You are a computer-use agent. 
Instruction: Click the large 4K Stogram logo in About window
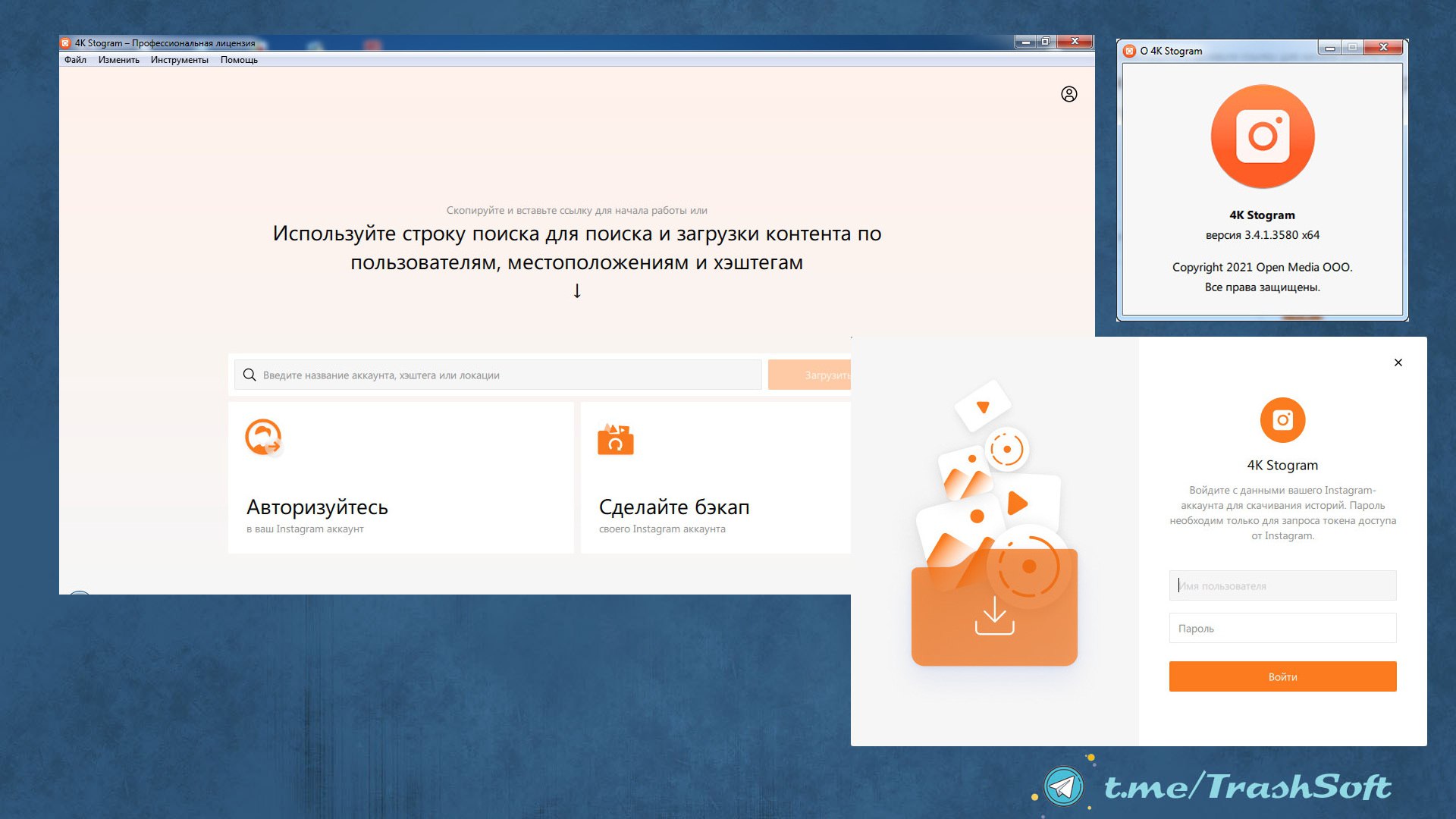pos(1262,136)
